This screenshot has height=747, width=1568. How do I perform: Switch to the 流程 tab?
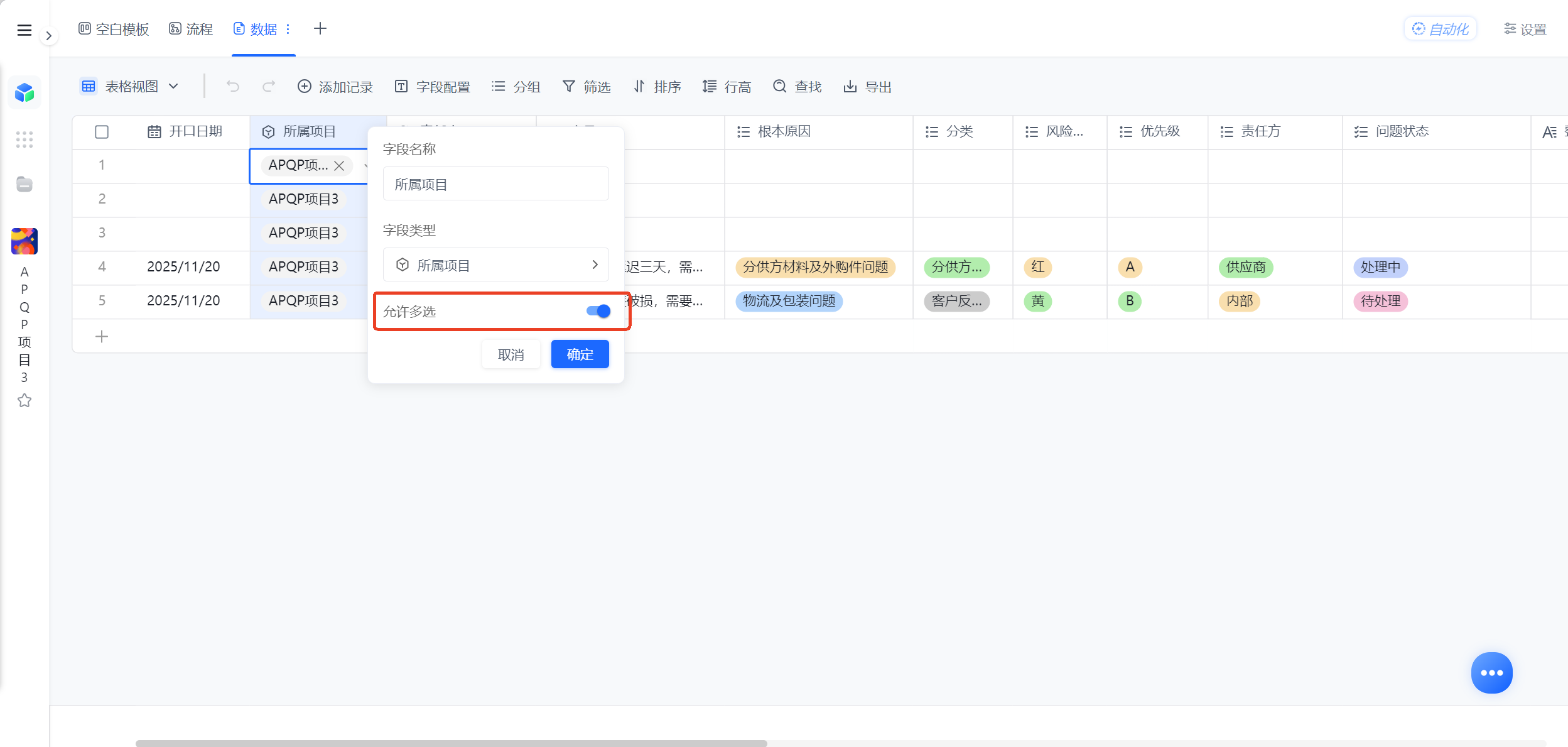191,29
